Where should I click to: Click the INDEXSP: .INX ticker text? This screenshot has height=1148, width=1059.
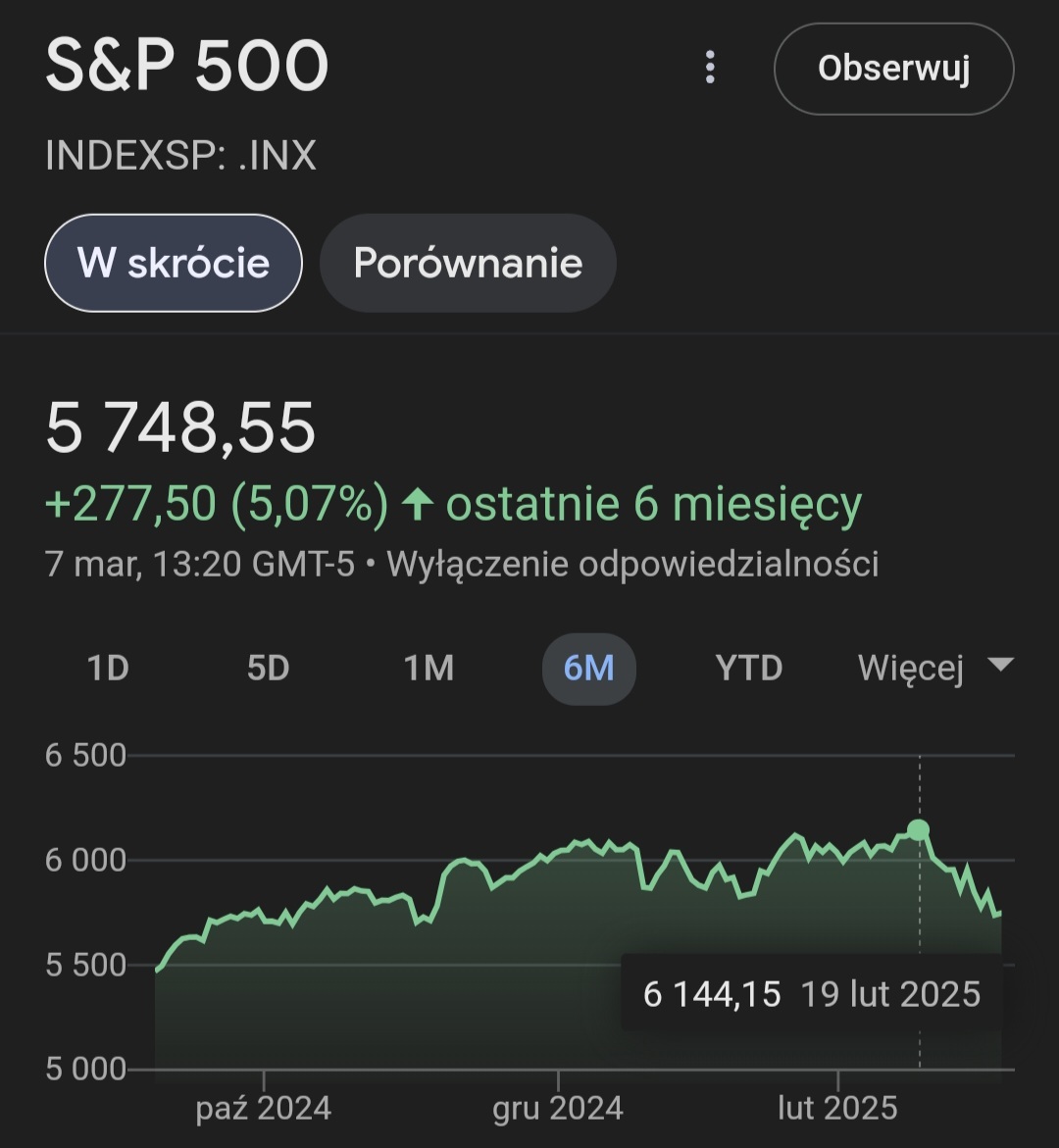180,156
